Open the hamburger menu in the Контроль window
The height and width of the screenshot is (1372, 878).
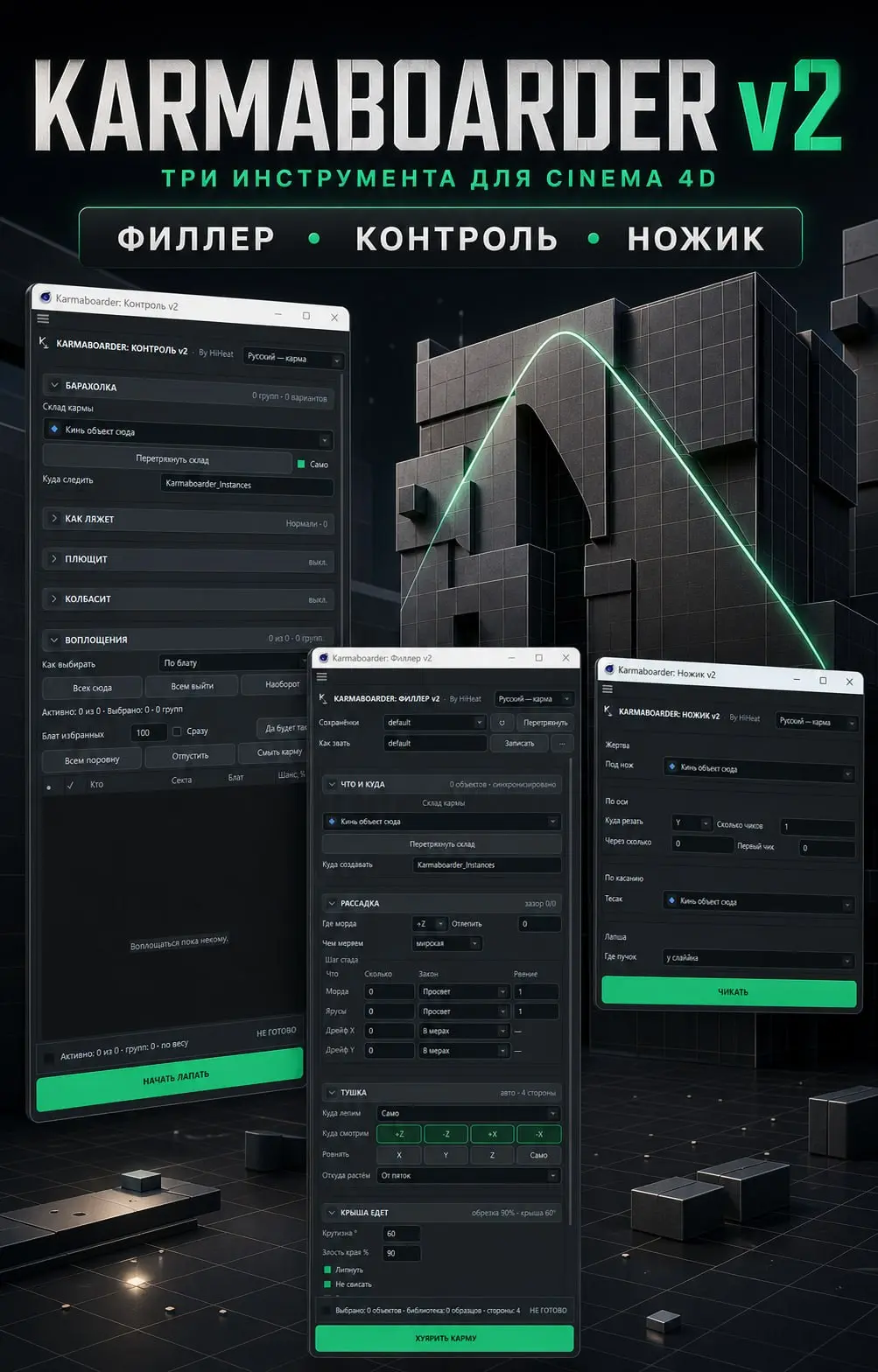[42, 318]
